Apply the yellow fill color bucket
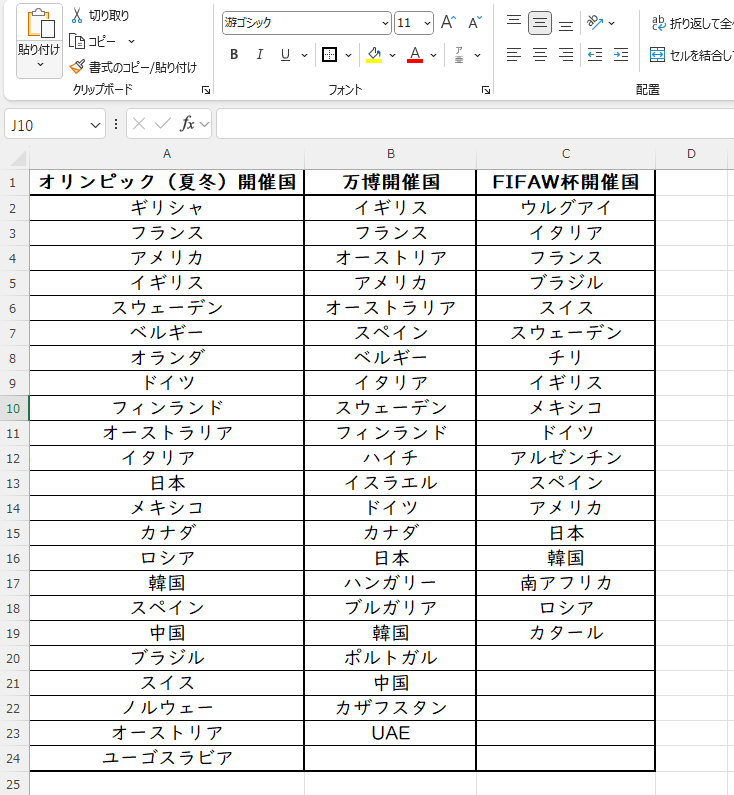This screenshot has height=795, width=734. 374,54
